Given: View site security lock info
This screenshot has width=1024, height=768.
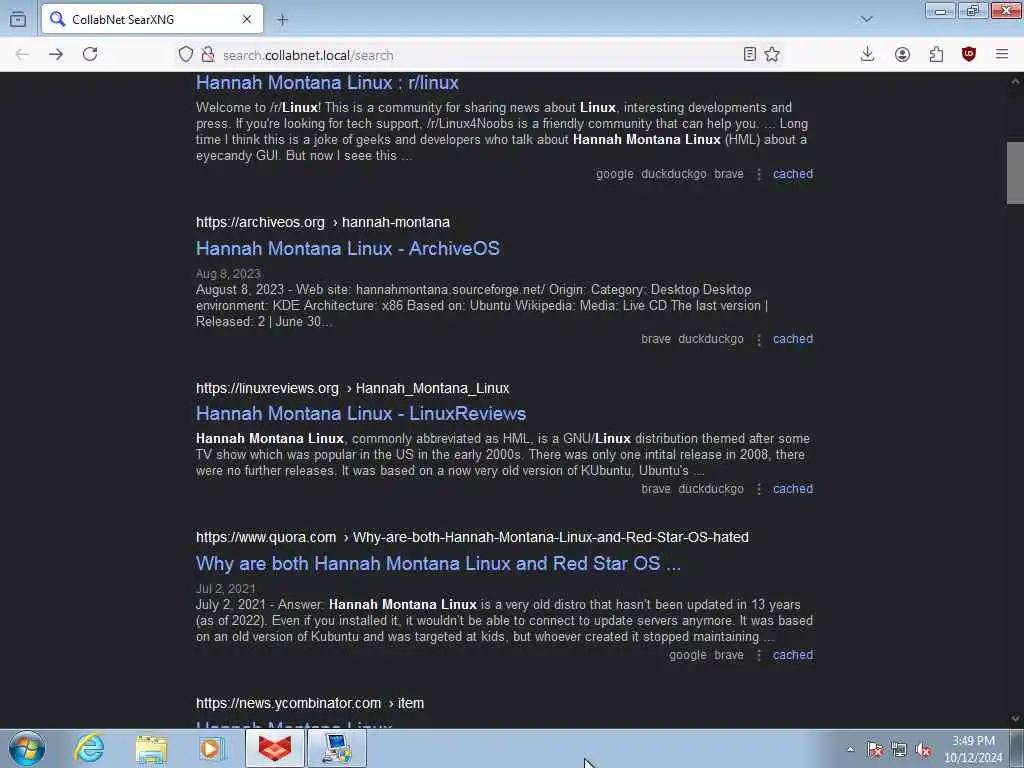Looking at the screenshot, I should 208,55.
